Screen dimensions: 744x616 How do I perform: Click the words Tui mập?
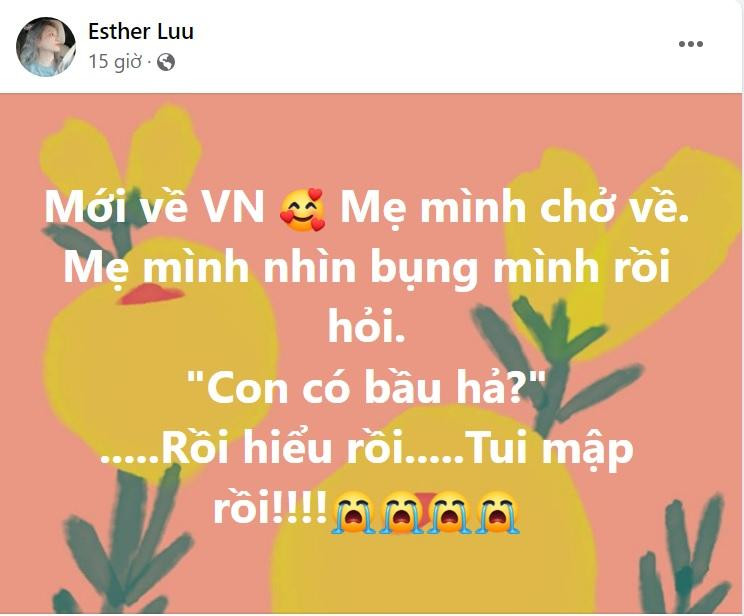pyautogui.click(x=548, y=450)
